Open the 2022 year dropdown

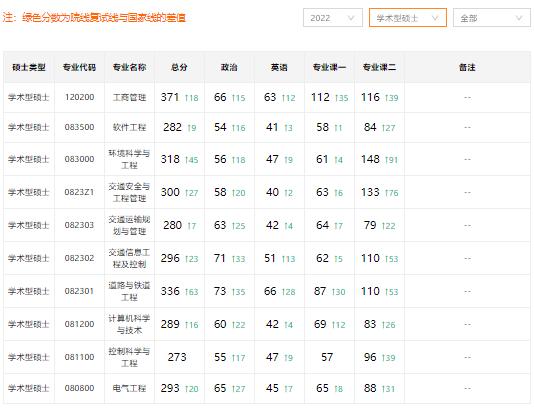click(x=333, y=18)
